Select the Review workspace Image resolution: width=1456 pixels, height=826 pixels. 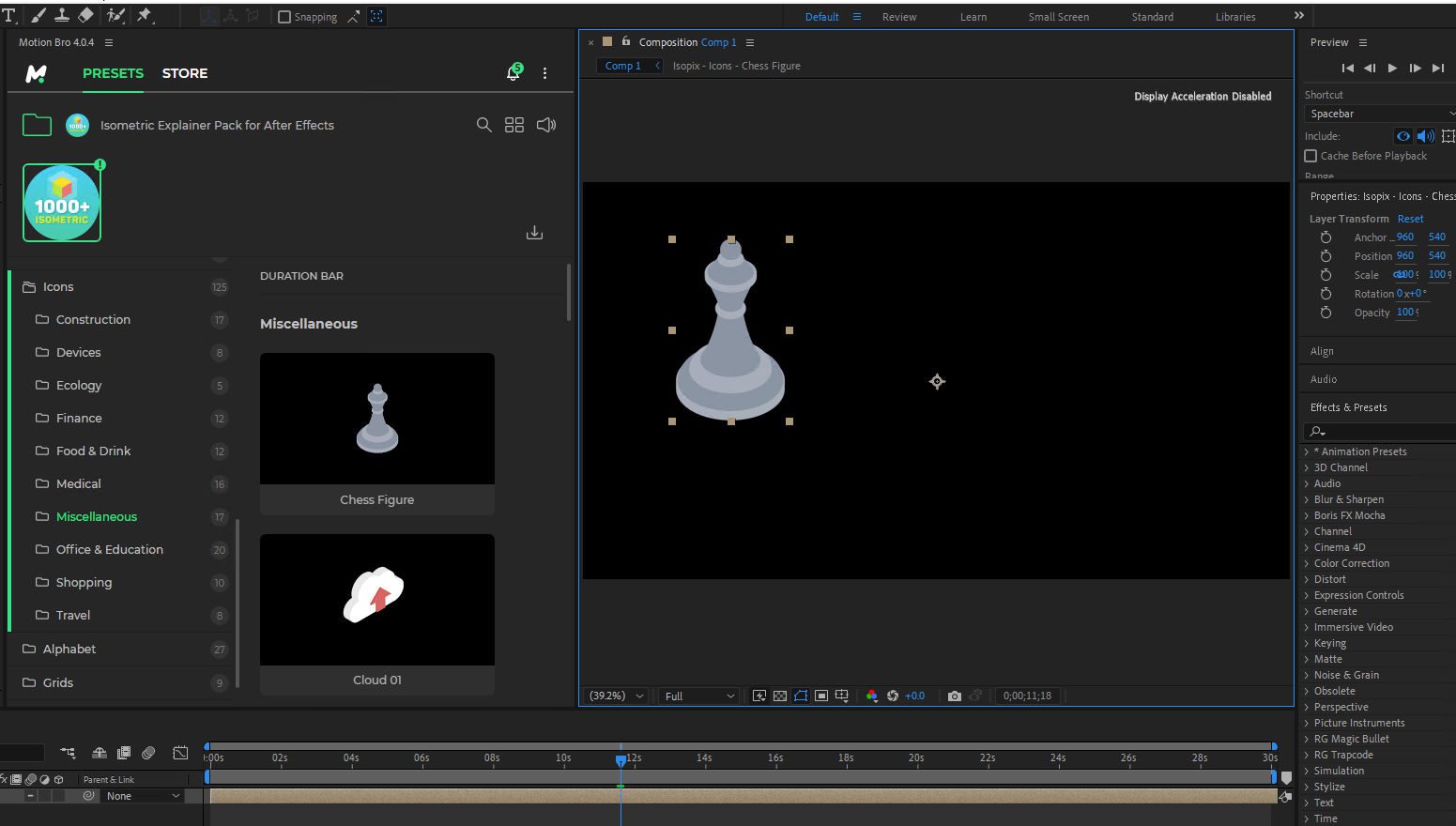898,17
